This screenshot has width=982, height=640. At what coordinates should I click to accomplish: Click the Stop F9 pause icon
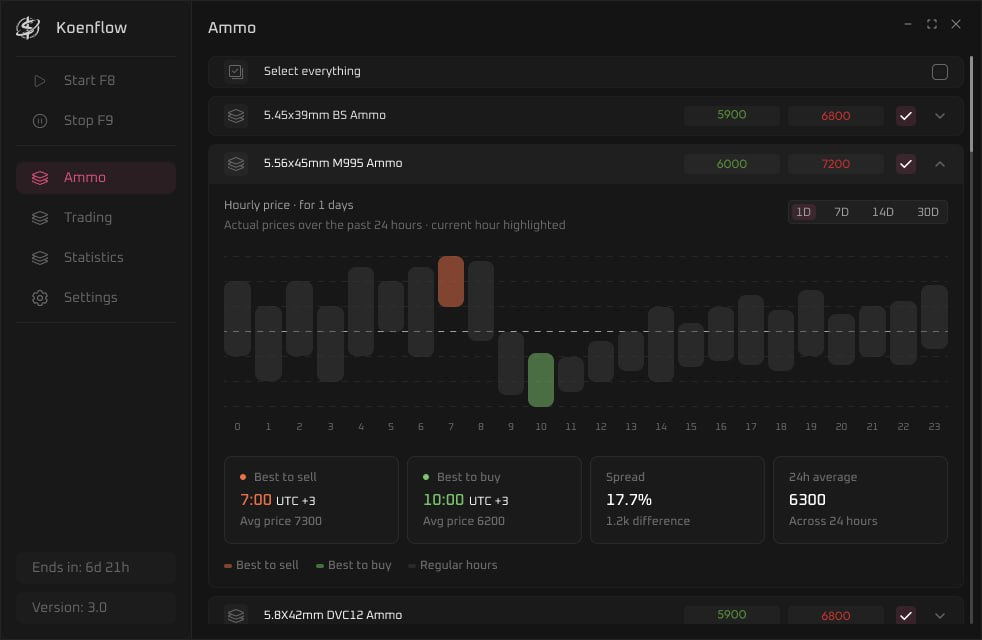click(39, 121)
